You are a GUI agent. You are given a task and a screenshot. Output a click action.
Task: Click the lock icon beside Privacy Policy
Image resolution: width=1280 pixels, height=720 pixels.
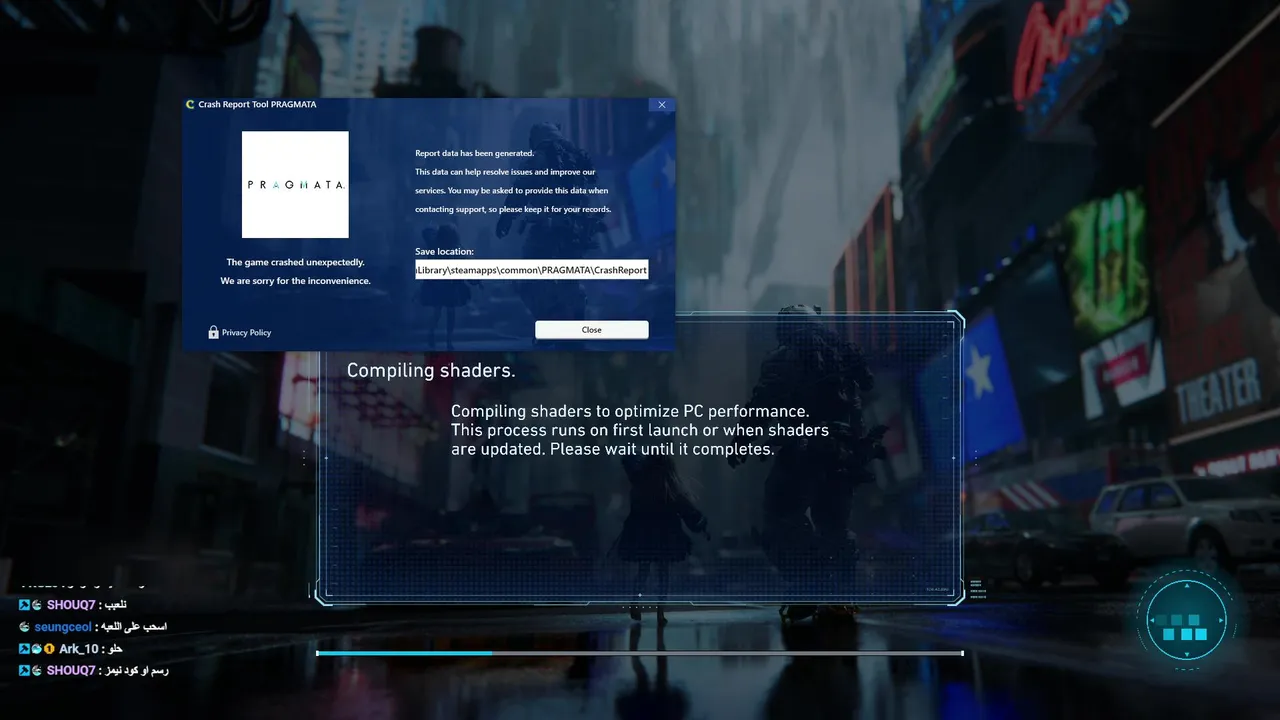pyautogui.click(x=213, y=332)
